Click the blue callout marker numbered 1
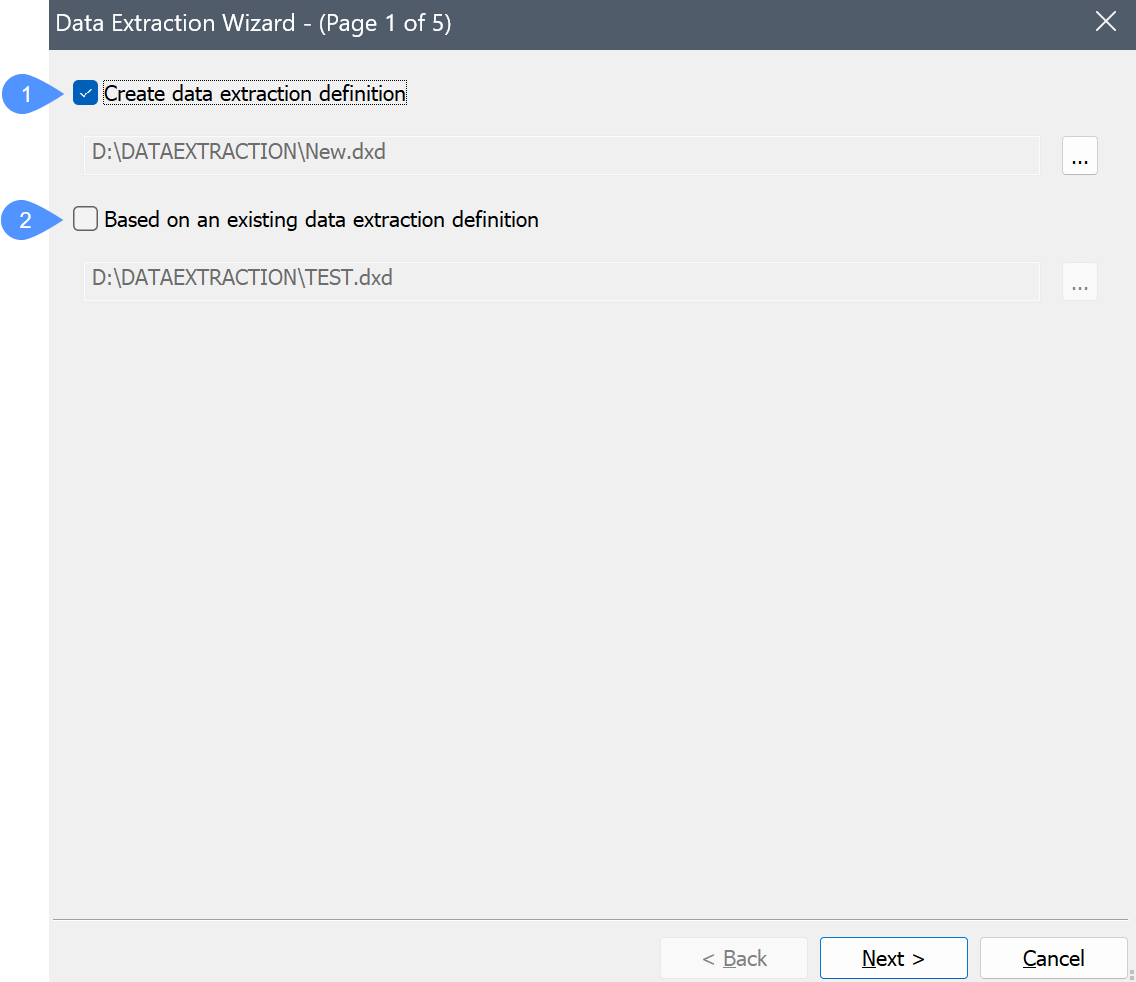 tap(27, 94)
